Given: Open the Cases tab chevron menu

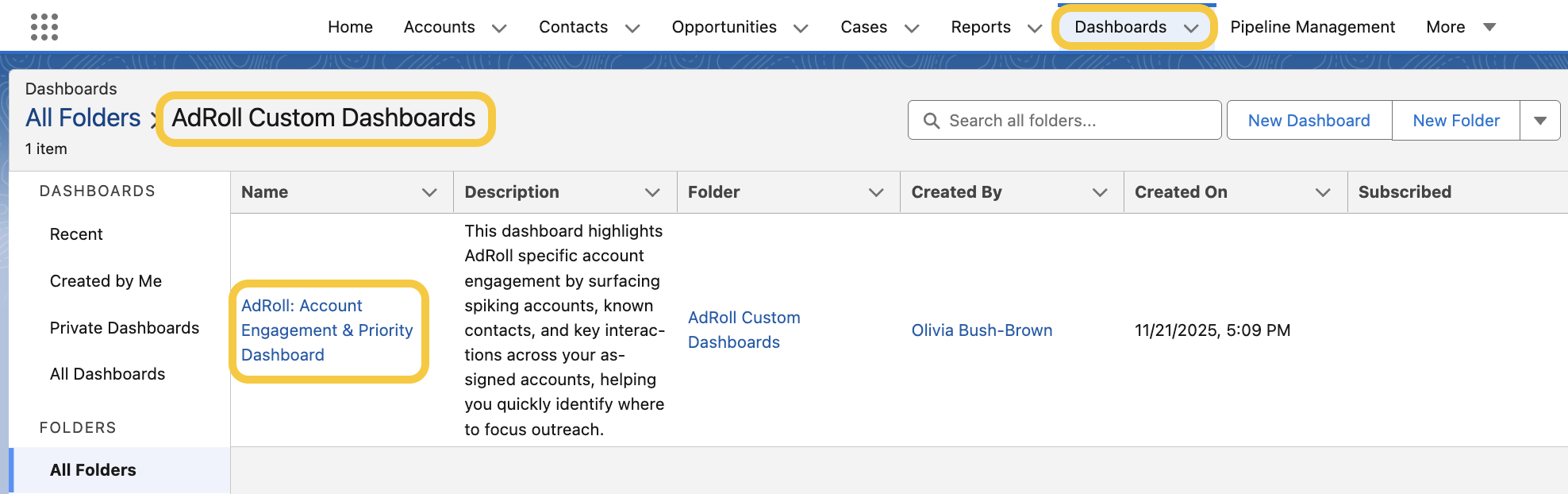Looking at the screenshot, I should coord(912,29).
